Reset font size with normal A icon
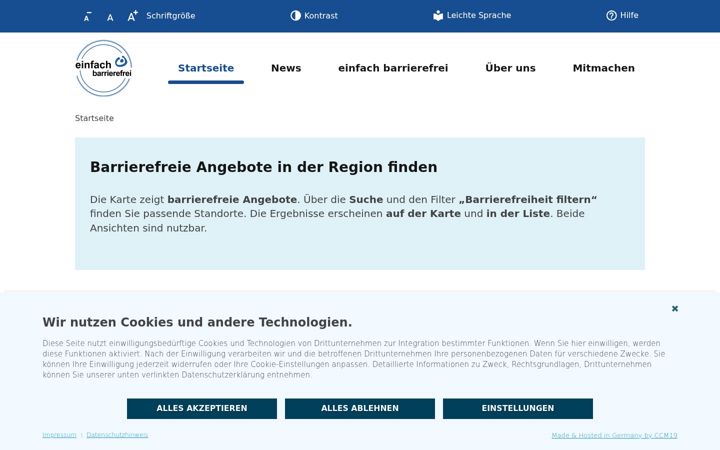 (110, 17)
